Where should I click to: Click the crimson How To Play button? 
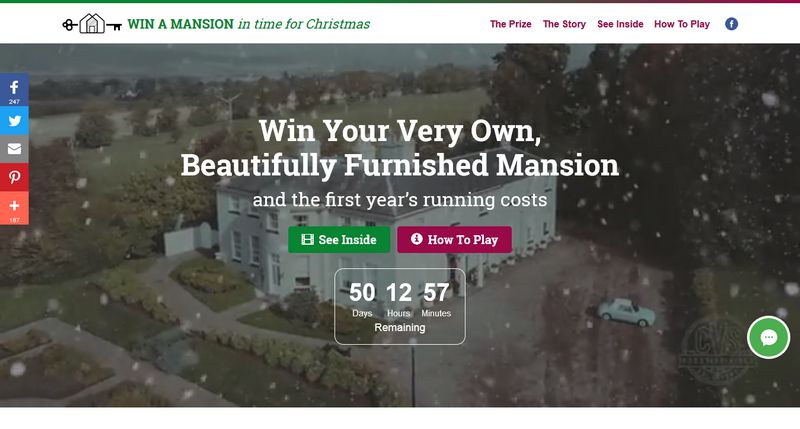455,240
